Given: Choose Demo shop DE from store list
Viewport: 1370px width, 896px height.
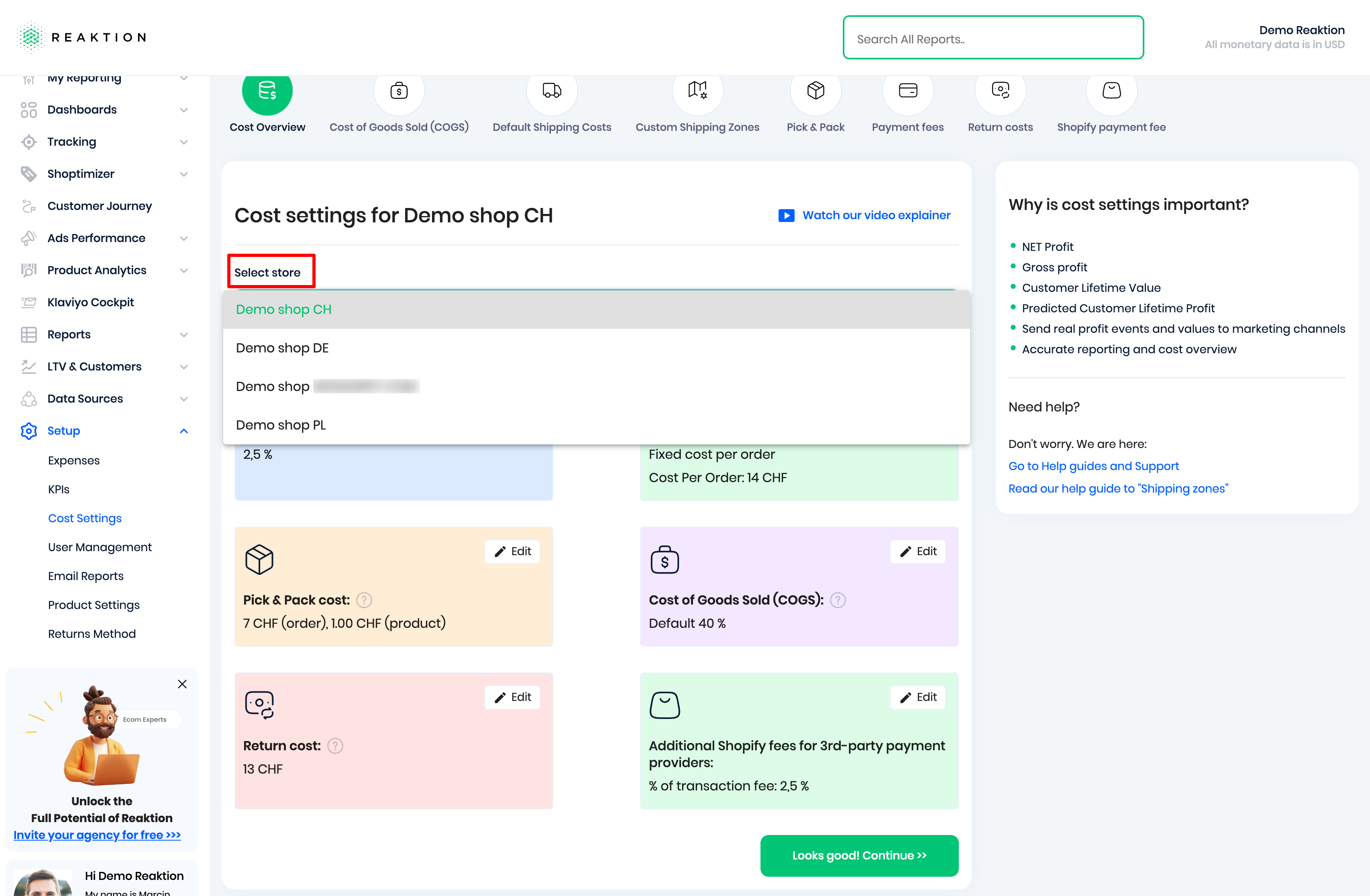Looking at the screenshot, I should (x=282, y=348).
